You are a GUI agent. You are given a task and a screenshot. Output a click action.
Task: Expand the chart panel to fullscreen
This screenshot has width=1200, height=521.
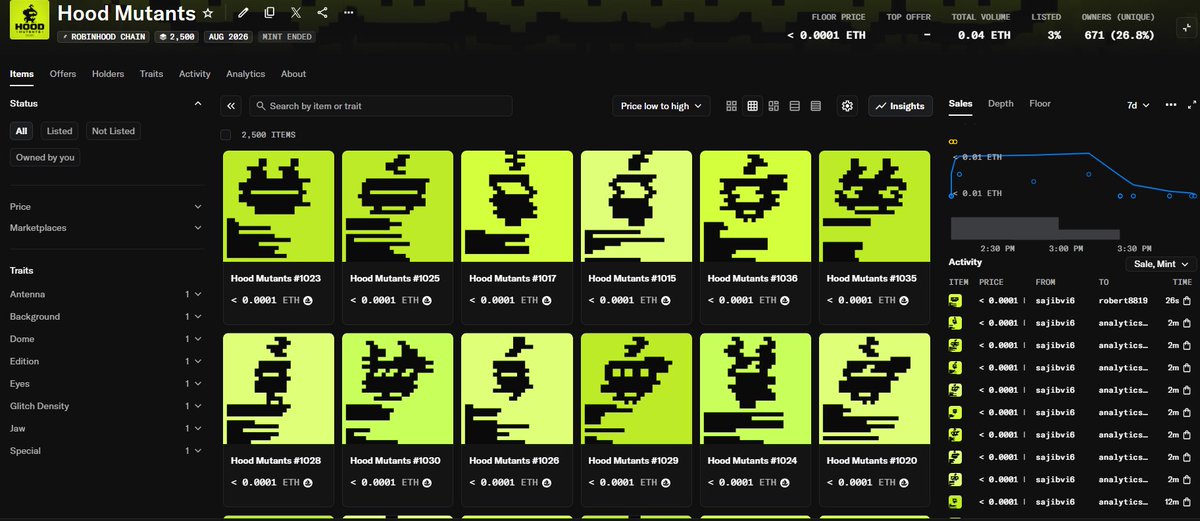[x=1191, y=104]
